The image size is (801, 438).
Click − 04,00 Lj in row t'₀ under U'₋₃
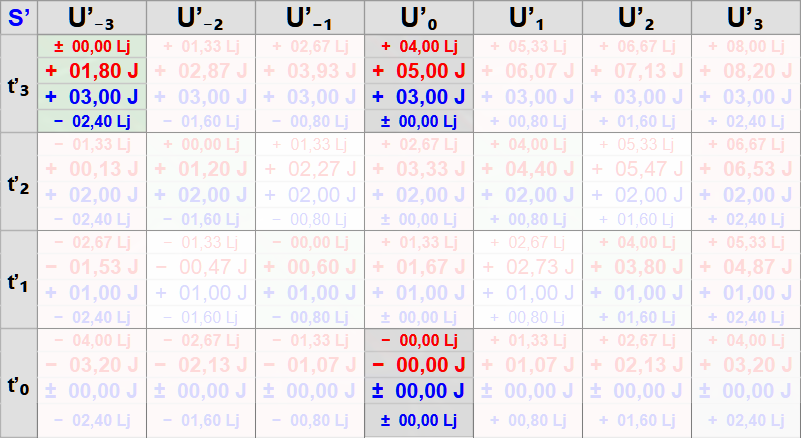pos(92,341)
